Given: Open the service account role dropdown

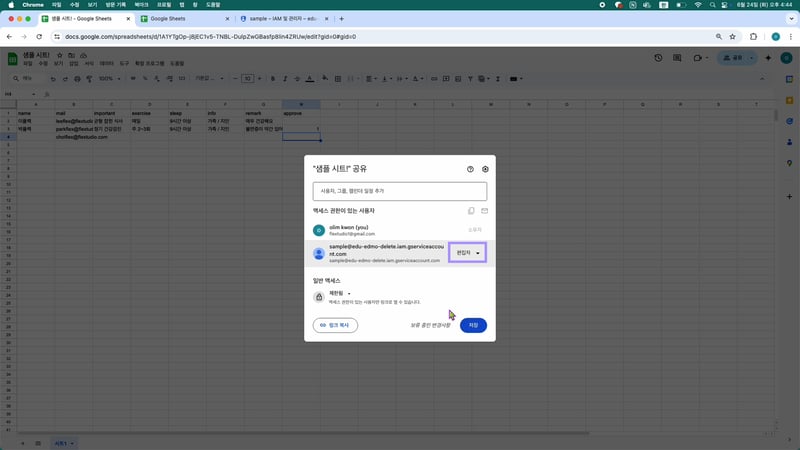Looking at the screenshot, I should 467,253.
